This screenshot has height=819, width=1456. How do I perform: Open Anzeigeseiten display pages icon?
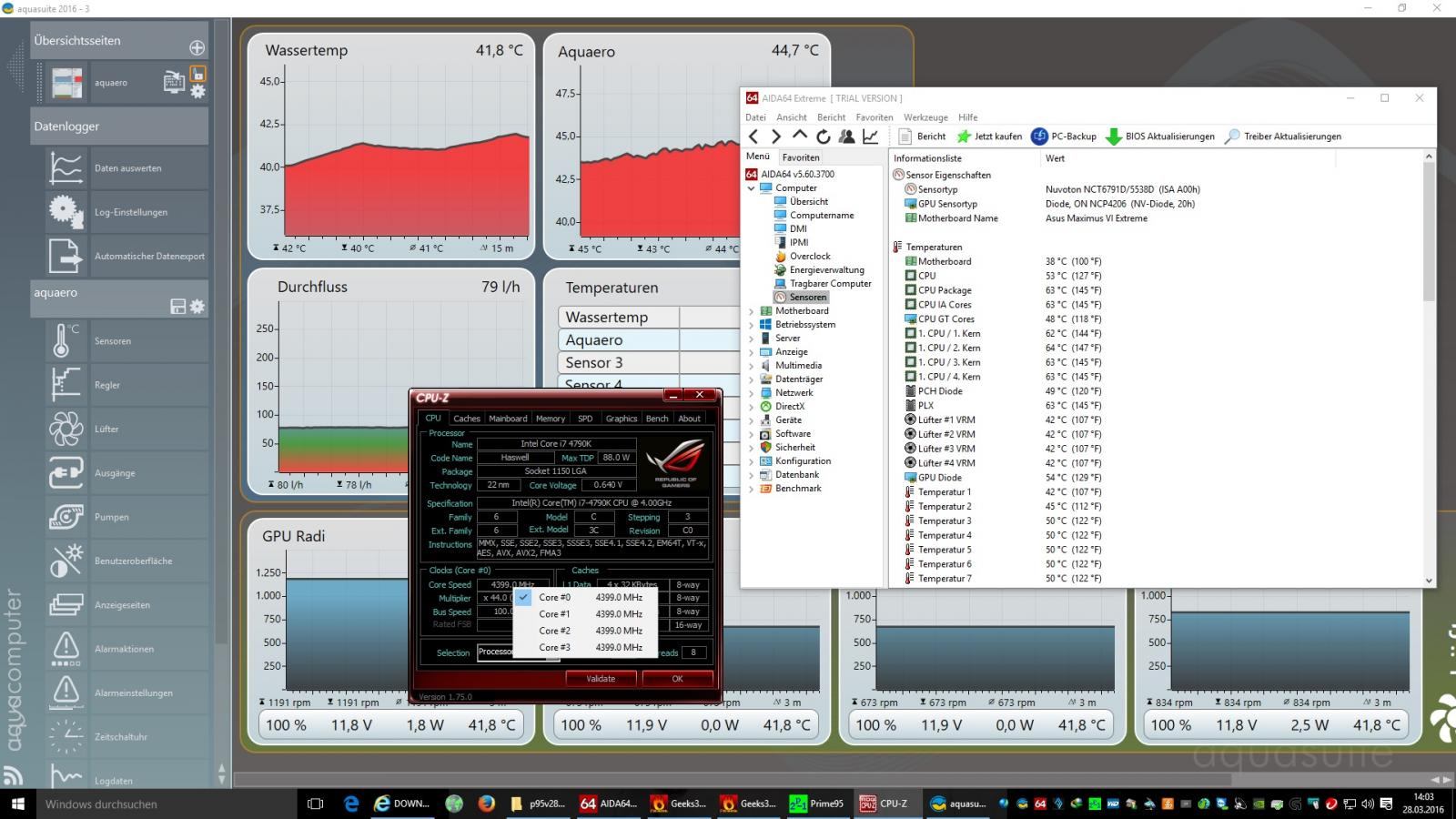tap(66, 604)
